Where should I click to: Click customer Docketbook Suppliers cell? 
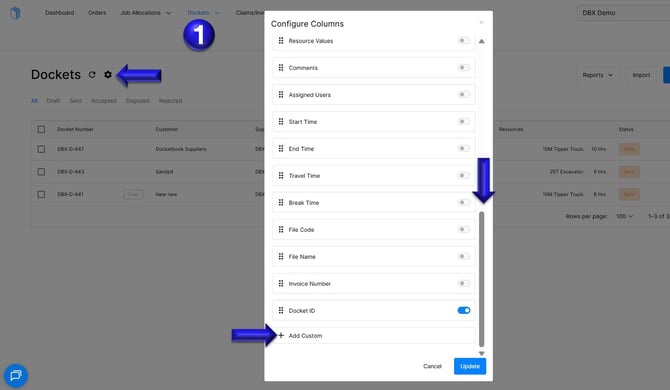pos(181,149)
